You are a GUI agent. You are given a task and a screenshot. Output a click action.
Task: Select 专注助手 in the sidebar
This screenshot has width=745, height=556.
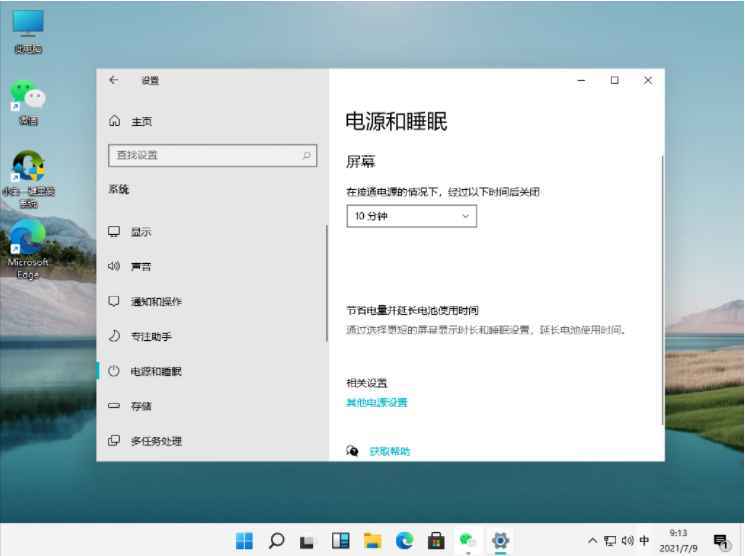150,336
